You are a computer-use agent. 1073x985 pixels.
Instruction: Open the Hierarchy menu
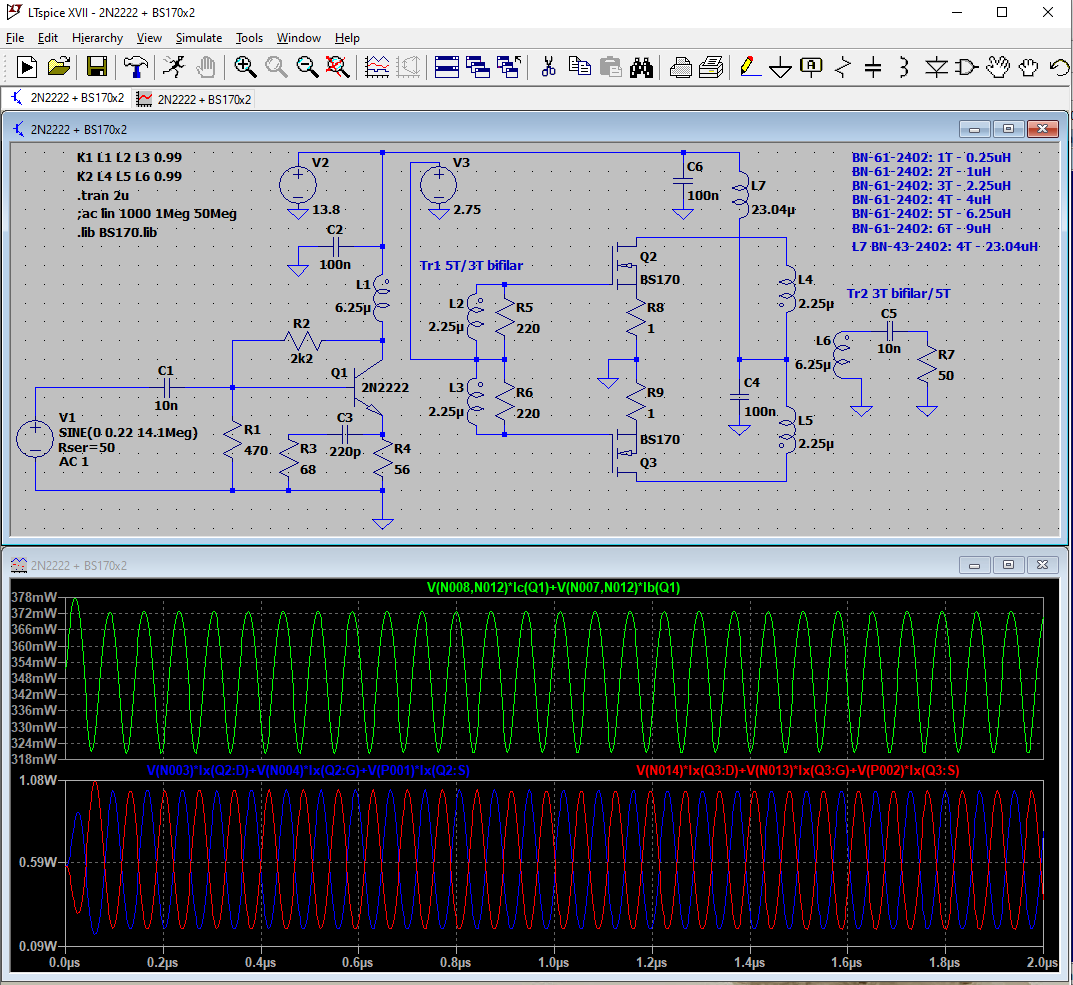(97, 38)
